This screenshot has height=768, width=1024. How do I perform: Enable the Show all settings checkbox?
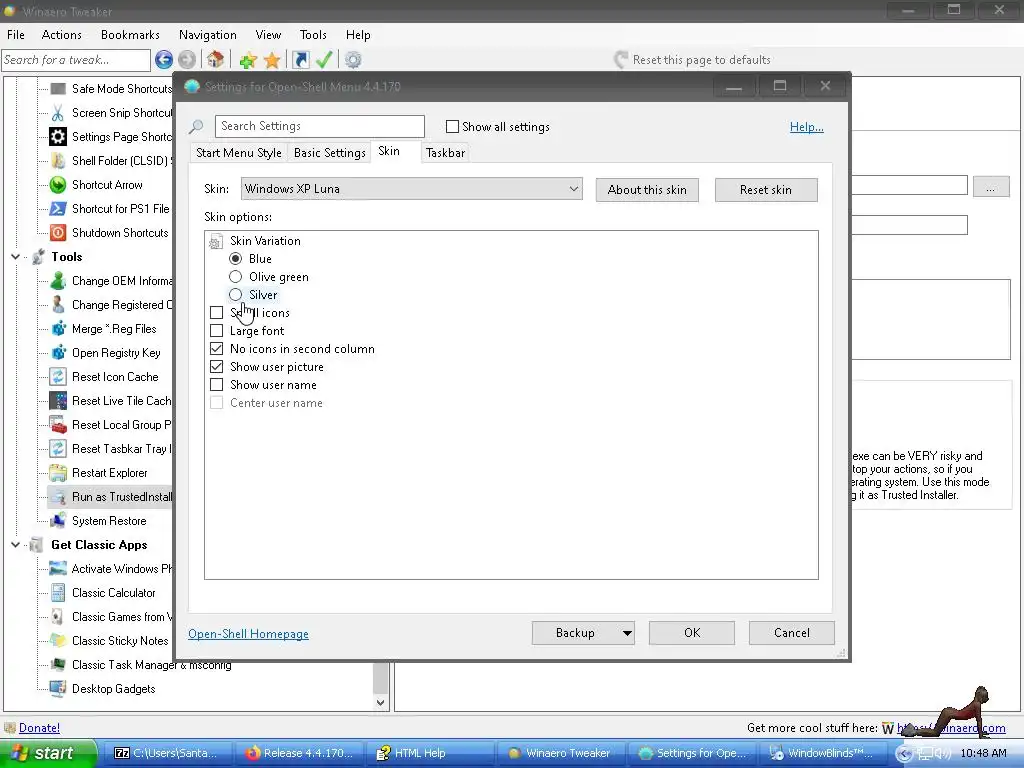click(x=452, y=127)
